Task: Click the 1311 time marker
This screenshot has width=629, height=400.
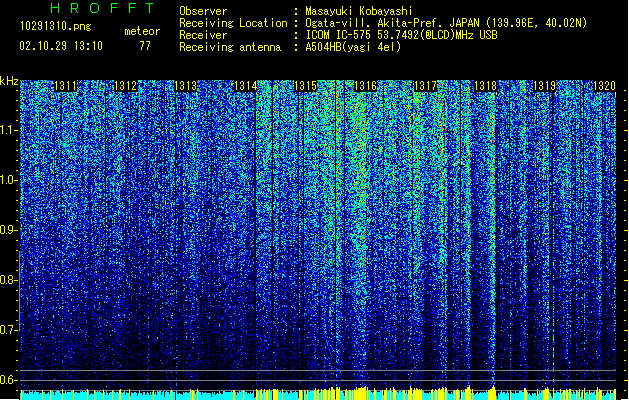Action: pos(65,86)
